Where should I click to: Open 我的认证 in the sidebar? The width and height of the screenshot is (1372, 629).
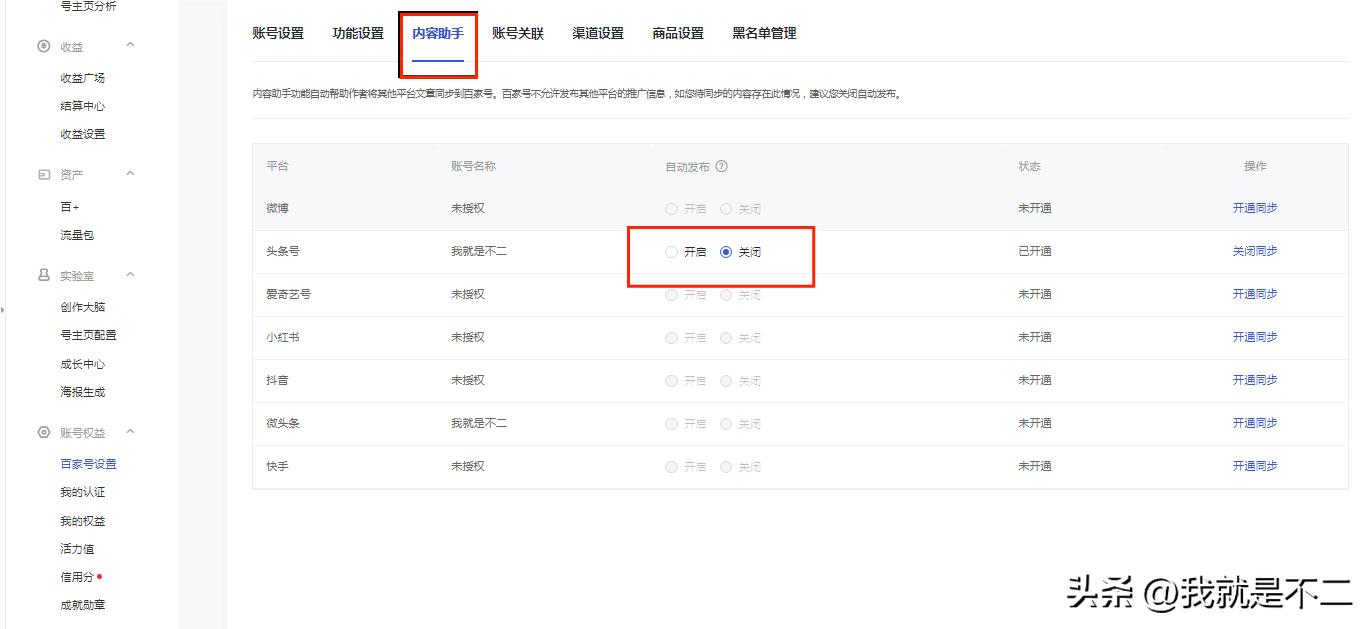point(82,492)
